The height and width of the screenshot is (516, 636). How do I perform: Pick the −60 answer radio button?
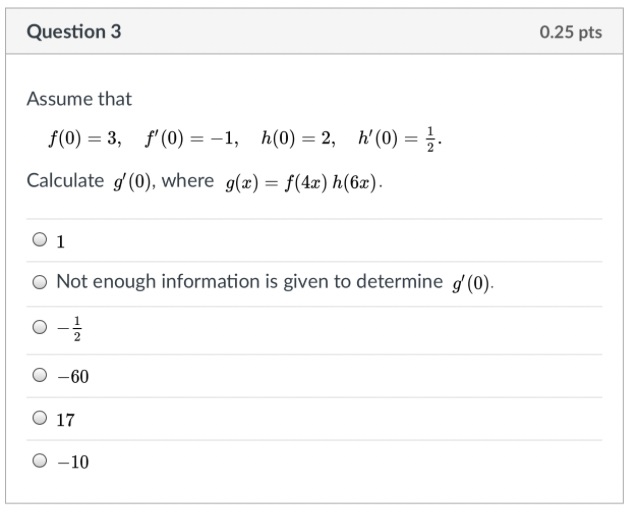tap(39, 376)
